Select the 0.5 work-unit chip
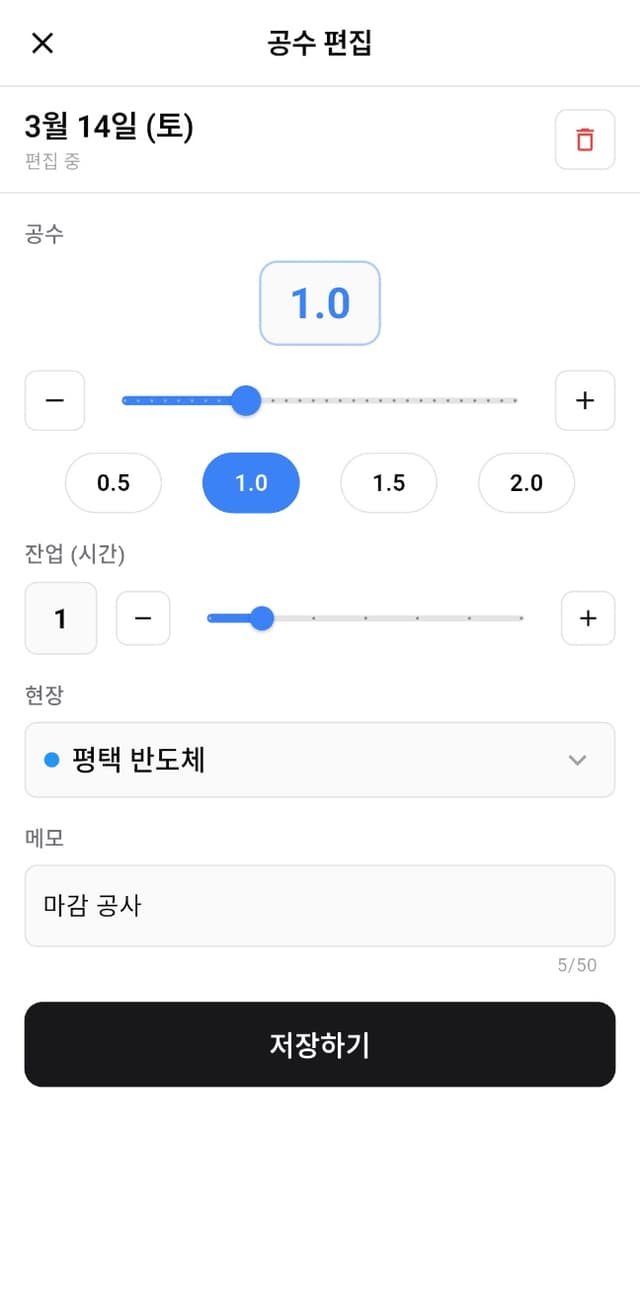640x1314 pixels. pyautogui.click(x=113, y=483)
